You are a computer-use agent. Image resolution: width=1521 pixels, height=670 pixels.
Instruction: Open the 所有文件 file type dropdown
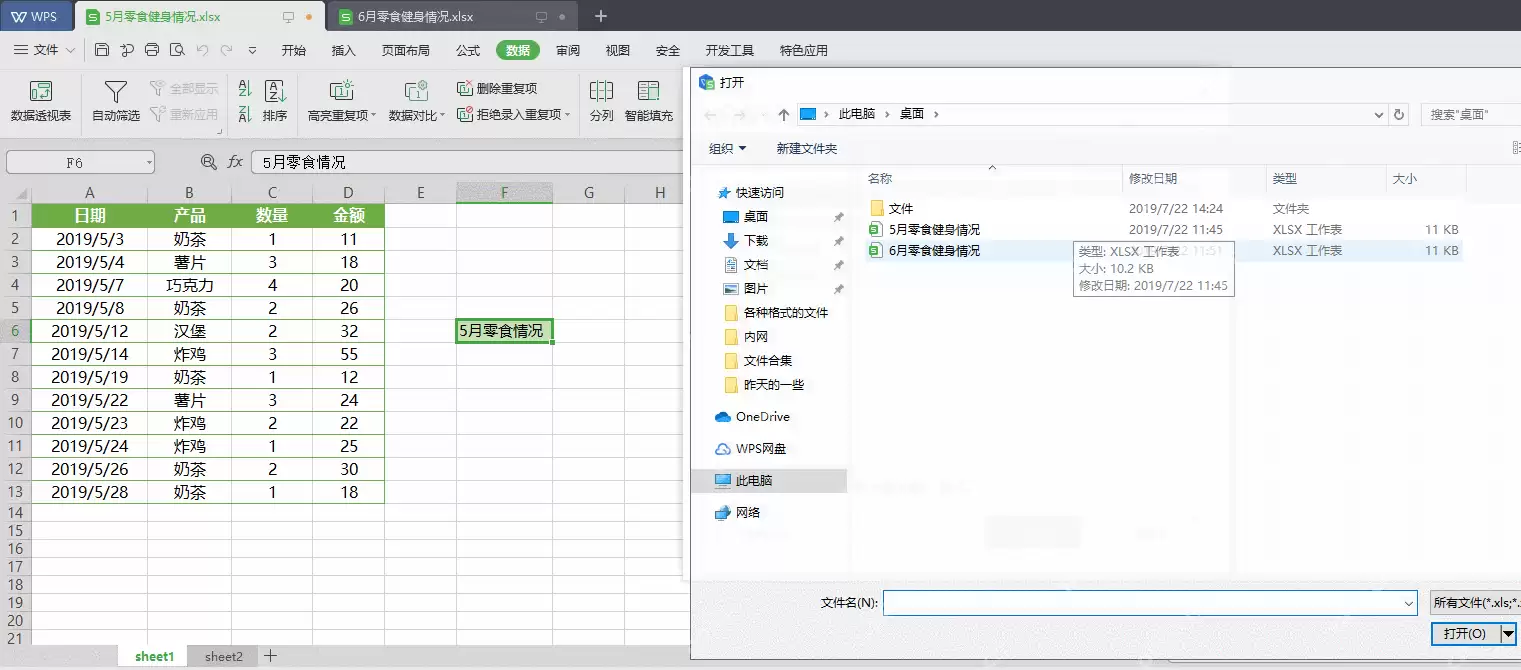click(x=1475, y=603)
